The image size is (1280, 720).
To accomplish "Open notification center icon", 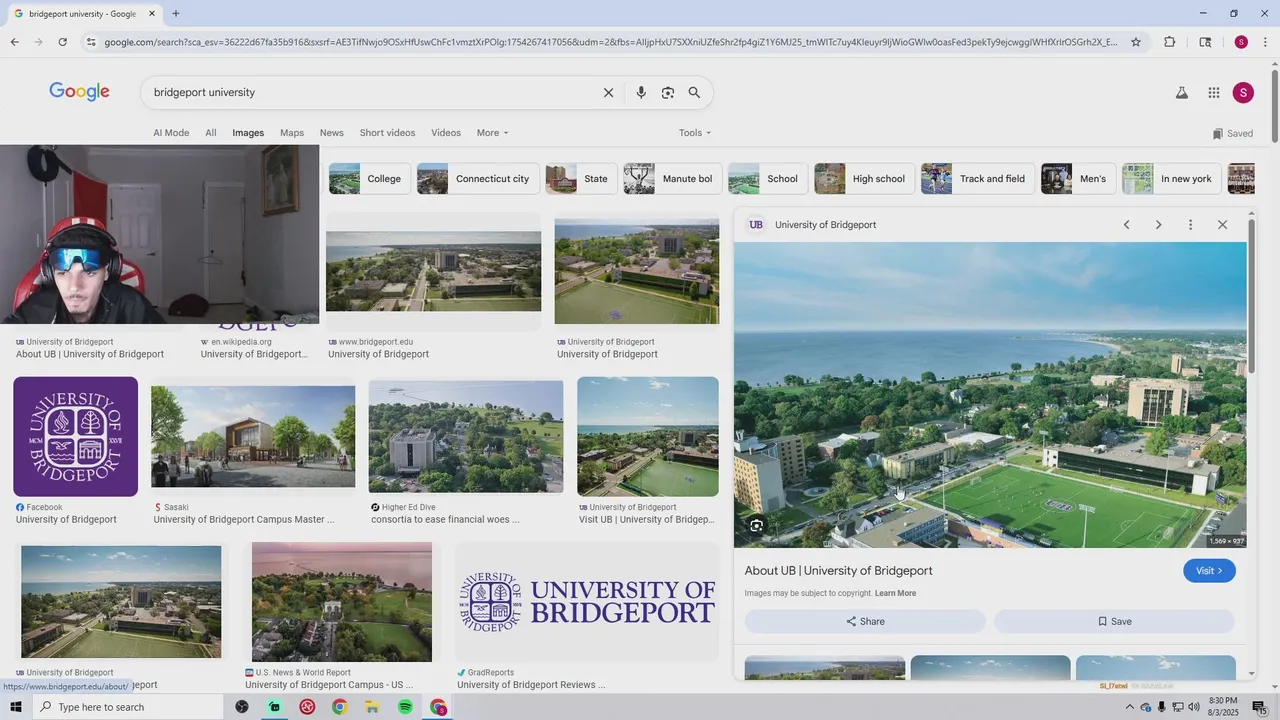I will pos(1259,707).
